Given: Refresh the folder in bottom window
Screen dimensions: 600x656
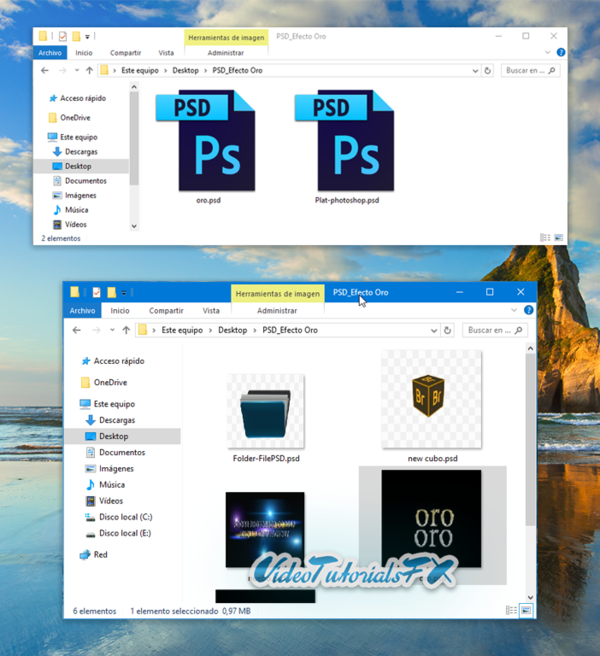Looking at the screenshot, I should [447, 330].
